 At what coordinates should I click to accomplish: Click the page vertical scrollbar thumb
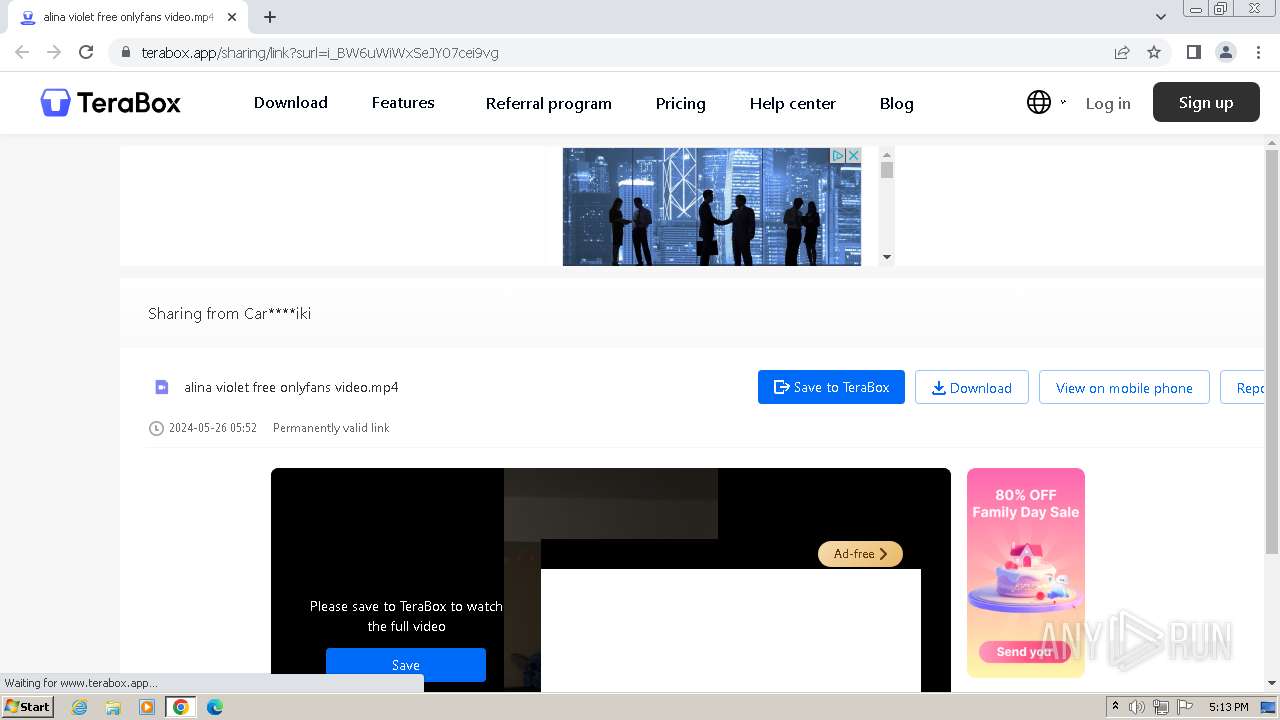click(x=1272, y=352)
